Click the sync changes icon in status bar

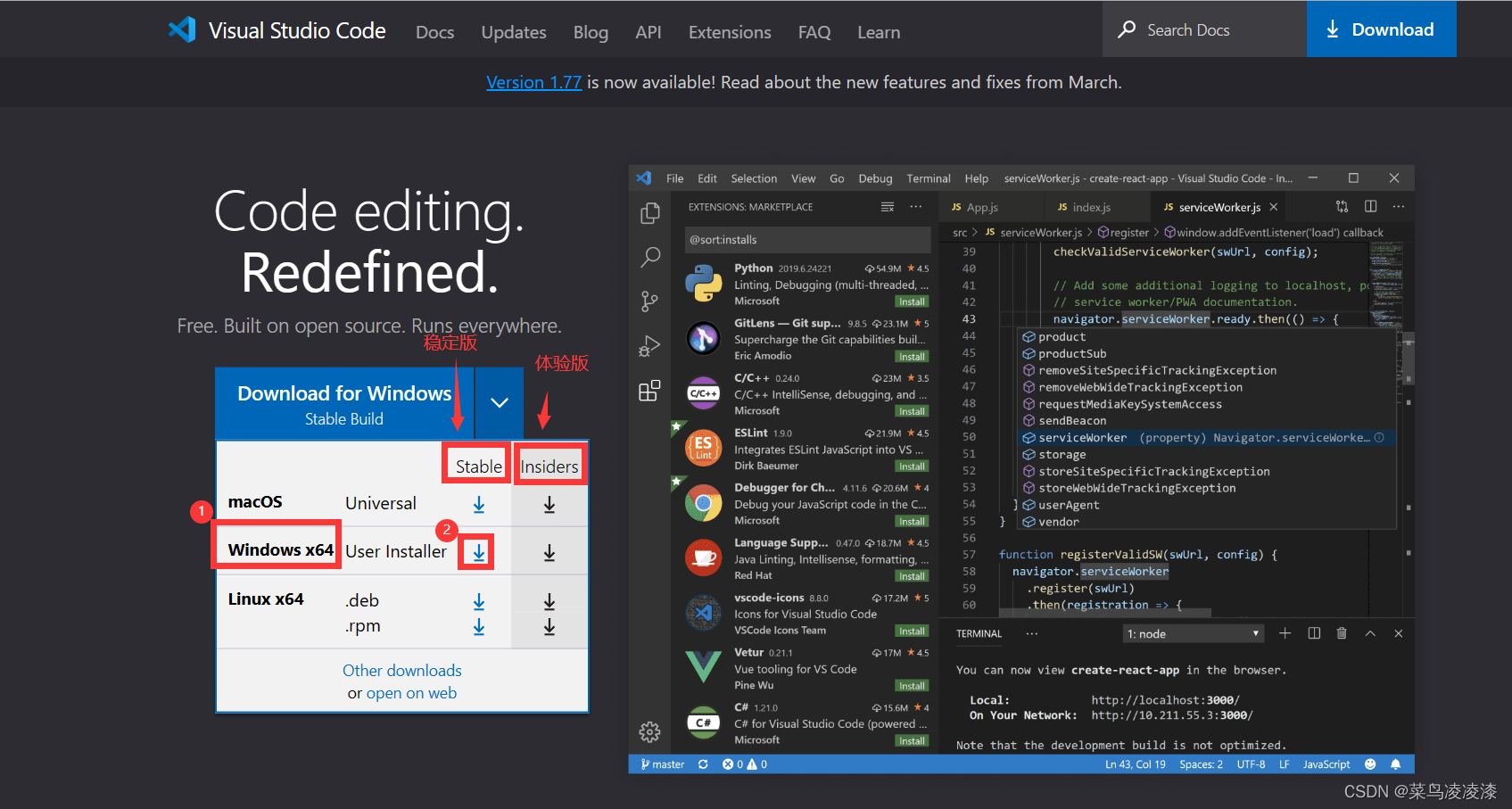pos(703,764)
